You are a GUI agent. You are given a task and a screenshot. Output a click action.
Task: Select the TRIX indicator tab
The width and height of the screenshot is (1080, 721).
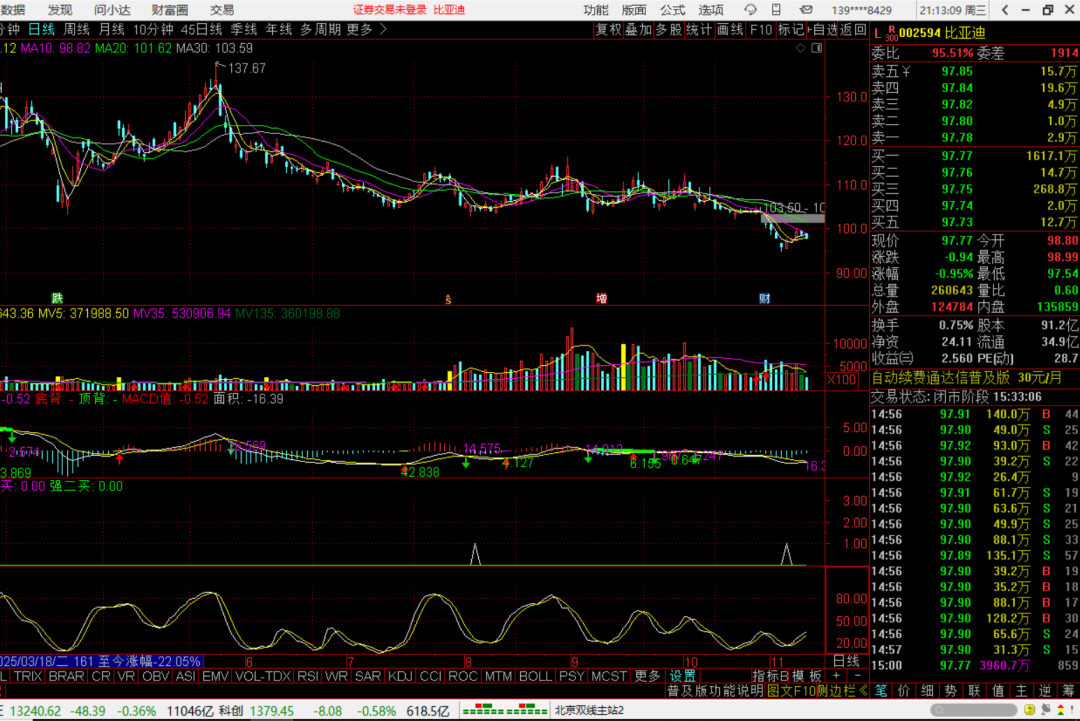point(28,676)
